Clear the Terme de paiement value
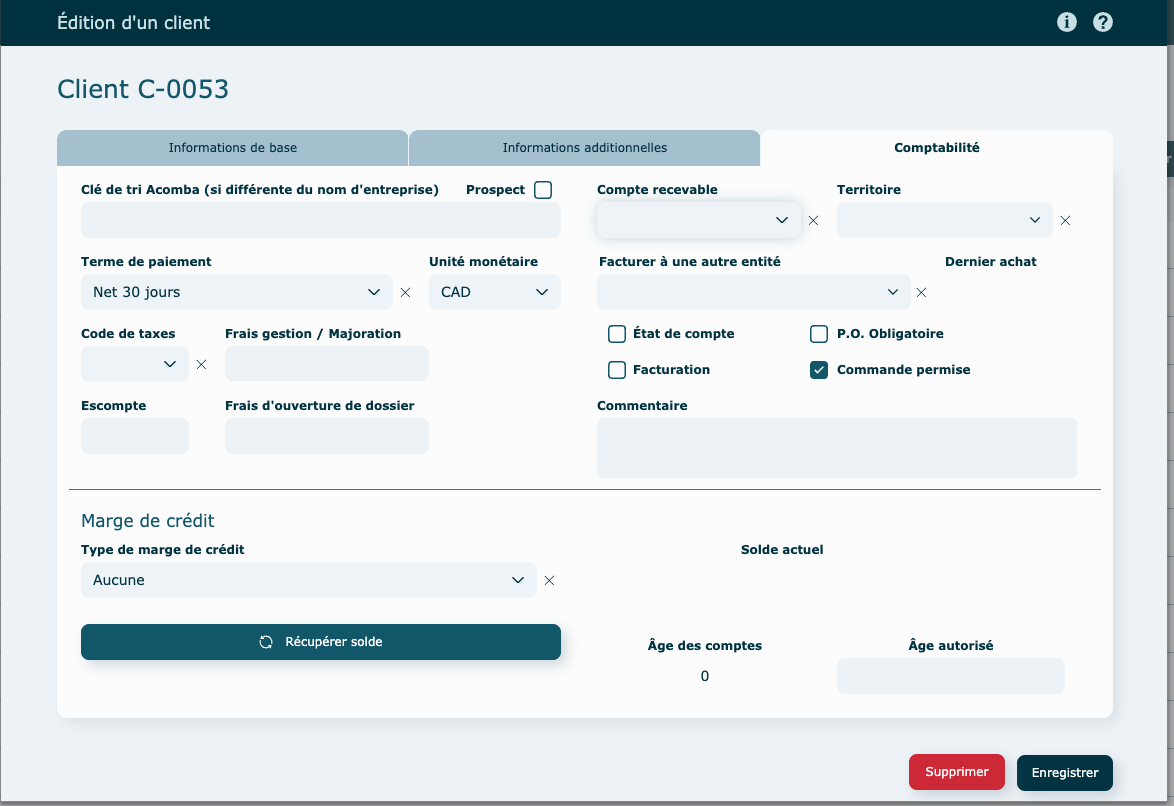Viewport: 1174px width, 806px height. [x=405, y=293]
